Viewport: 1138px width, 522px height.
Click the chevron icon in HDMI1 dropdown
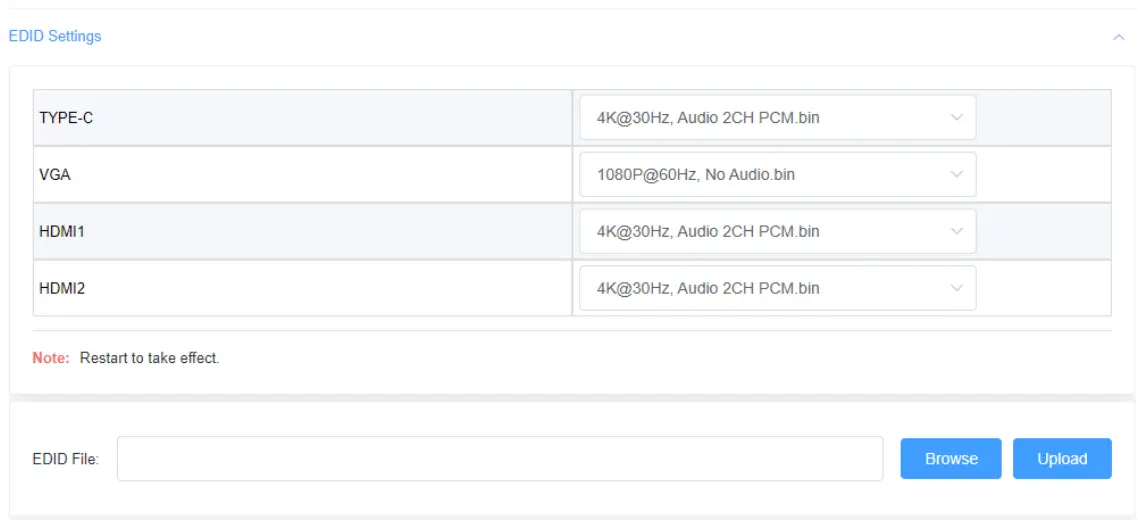(956, 232)
